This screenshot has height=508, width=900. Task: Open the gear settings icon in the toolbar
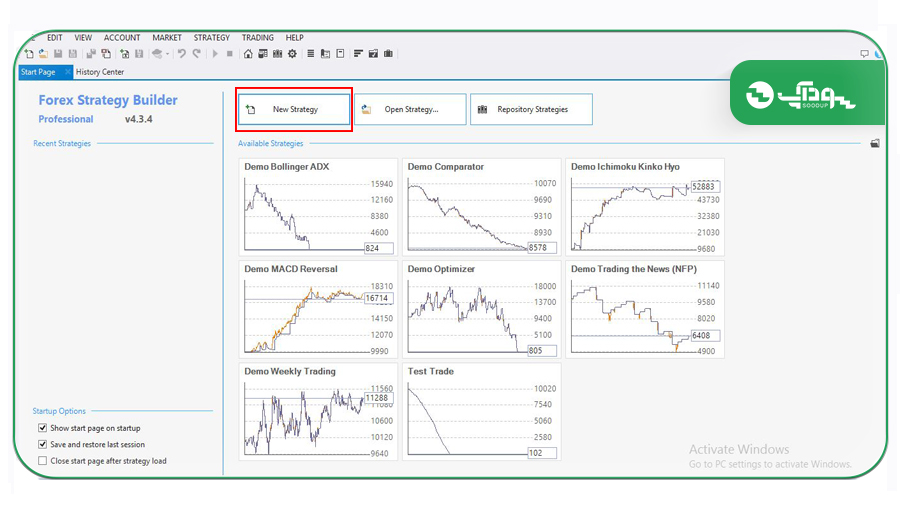[x=292, y=54]
